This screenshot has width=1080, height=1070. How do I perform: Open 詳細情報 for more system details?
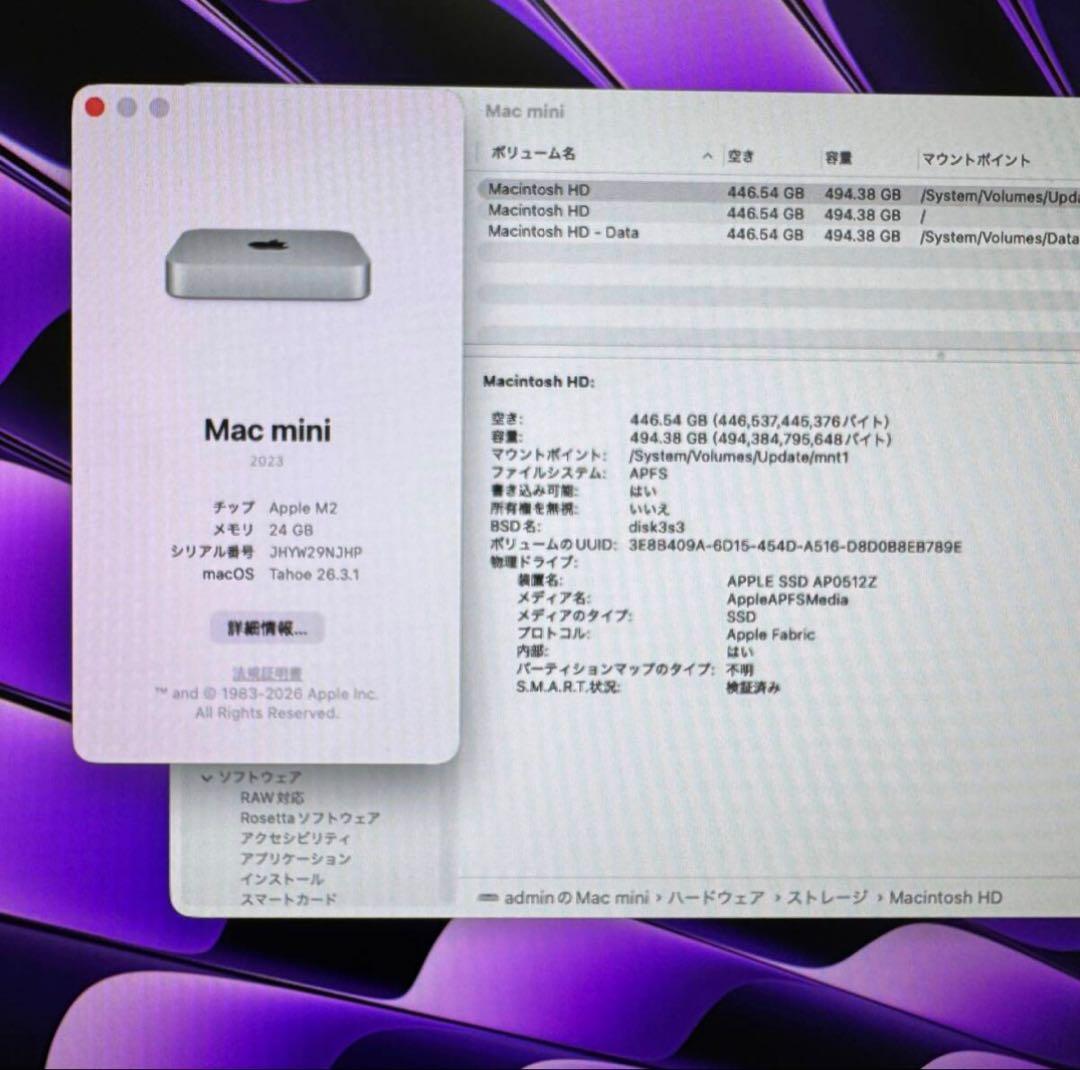266,627
